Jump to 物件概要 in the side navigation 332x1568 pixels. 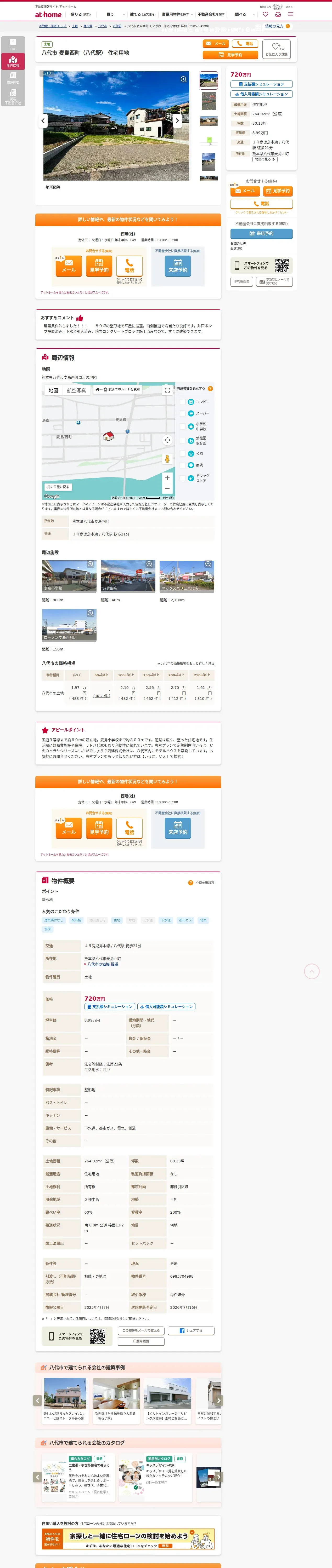tap(13, 78)
